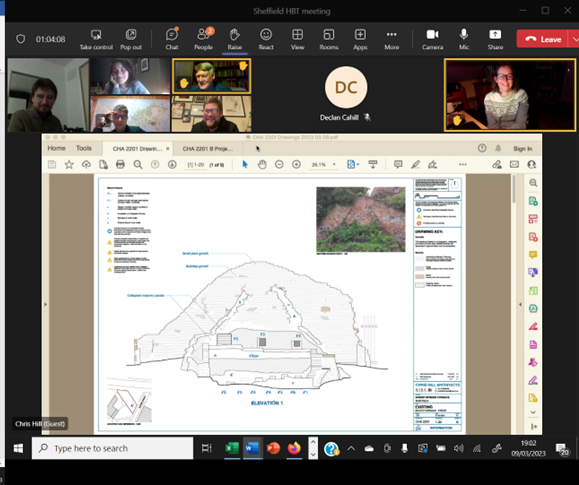579x485 pixels.
Task: Show hidden system tray icons
Action: click(351, 448)
